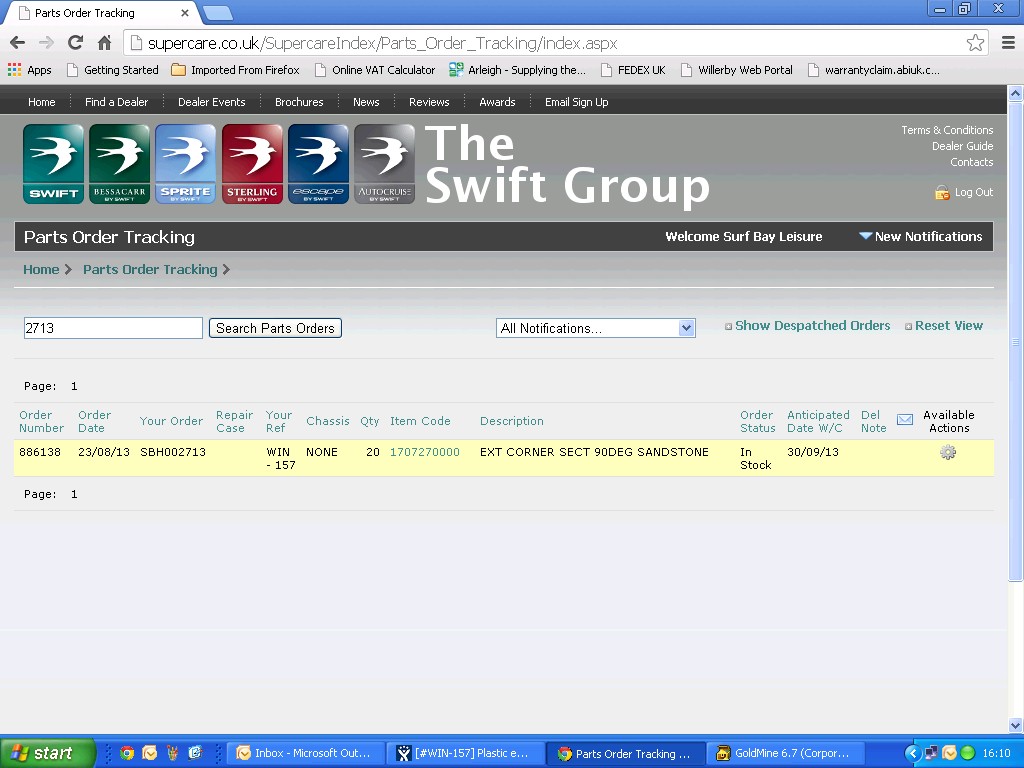Reload the page with the refresh icon
Image resolution: width=1024 pixels, height=768 pixels.
pyautogui.click(x=76, y=43)
